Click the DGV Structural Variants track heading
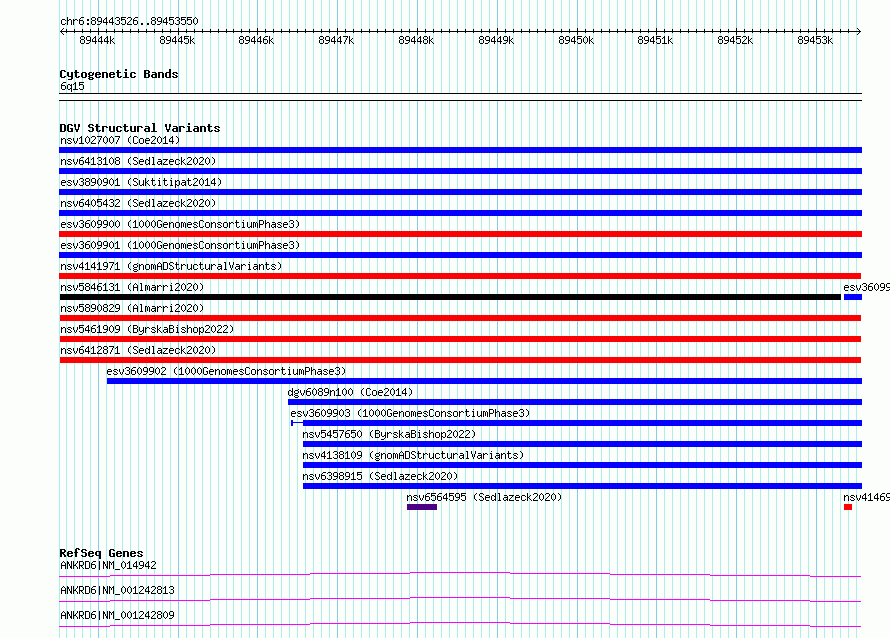 tap(140, 128)
